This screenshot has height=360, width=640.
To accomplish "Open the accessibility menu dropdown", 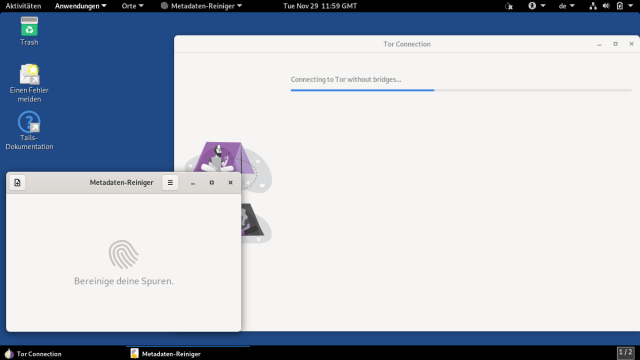I will tap(537, 6).
